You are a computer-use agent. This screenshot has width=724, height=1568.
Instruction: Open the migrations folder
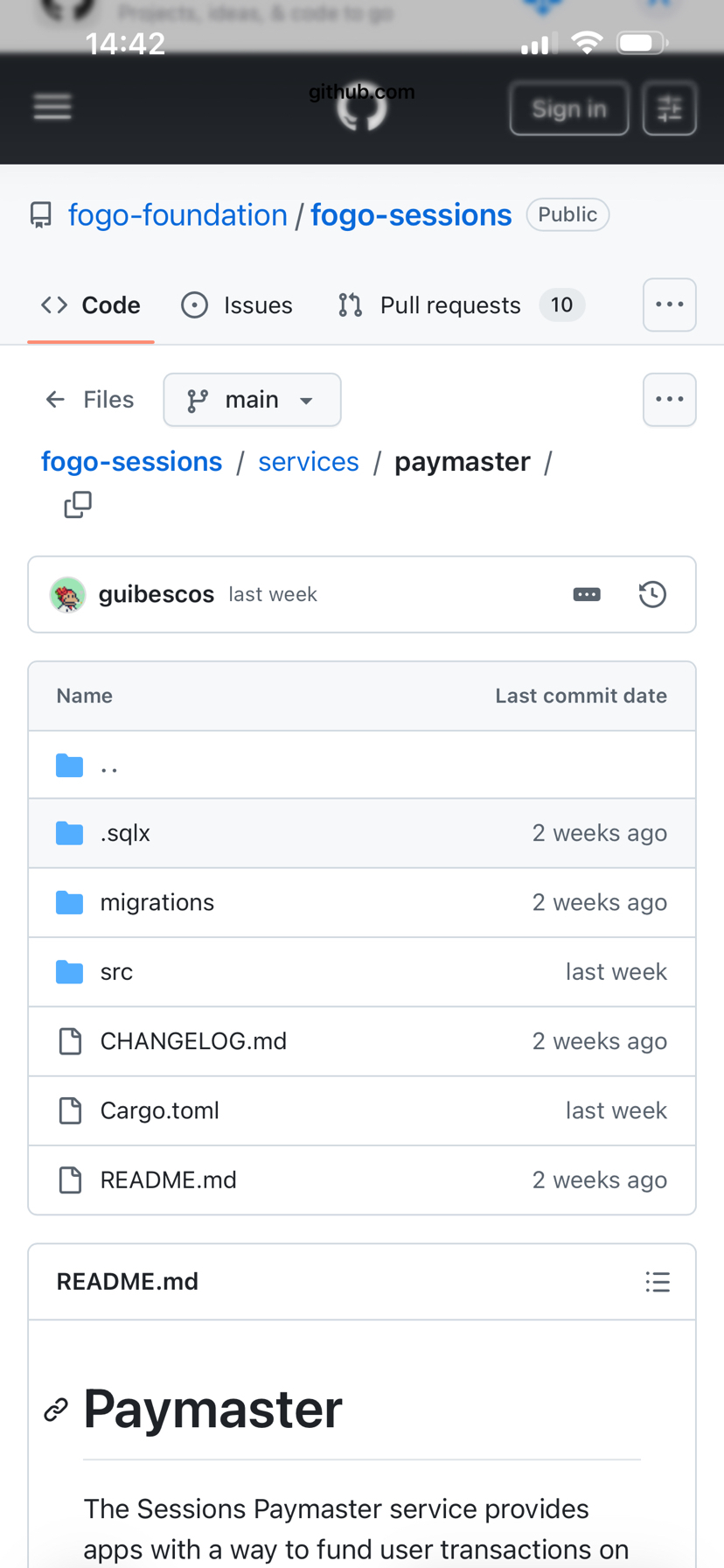157,902
